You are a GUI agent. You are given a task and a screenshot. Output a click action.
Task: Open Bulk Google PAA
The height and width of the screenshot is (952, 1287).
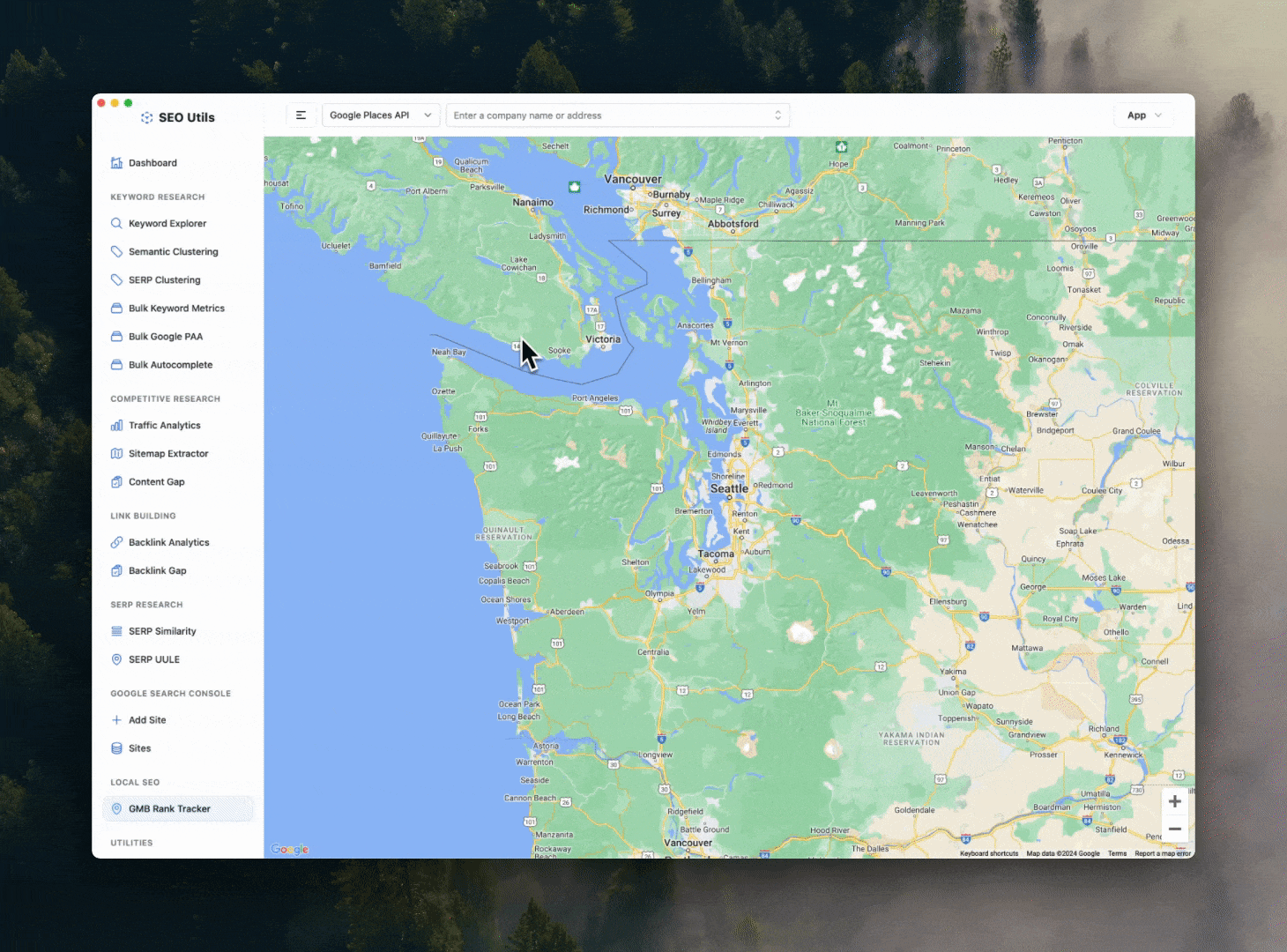[x=165, y=337]
